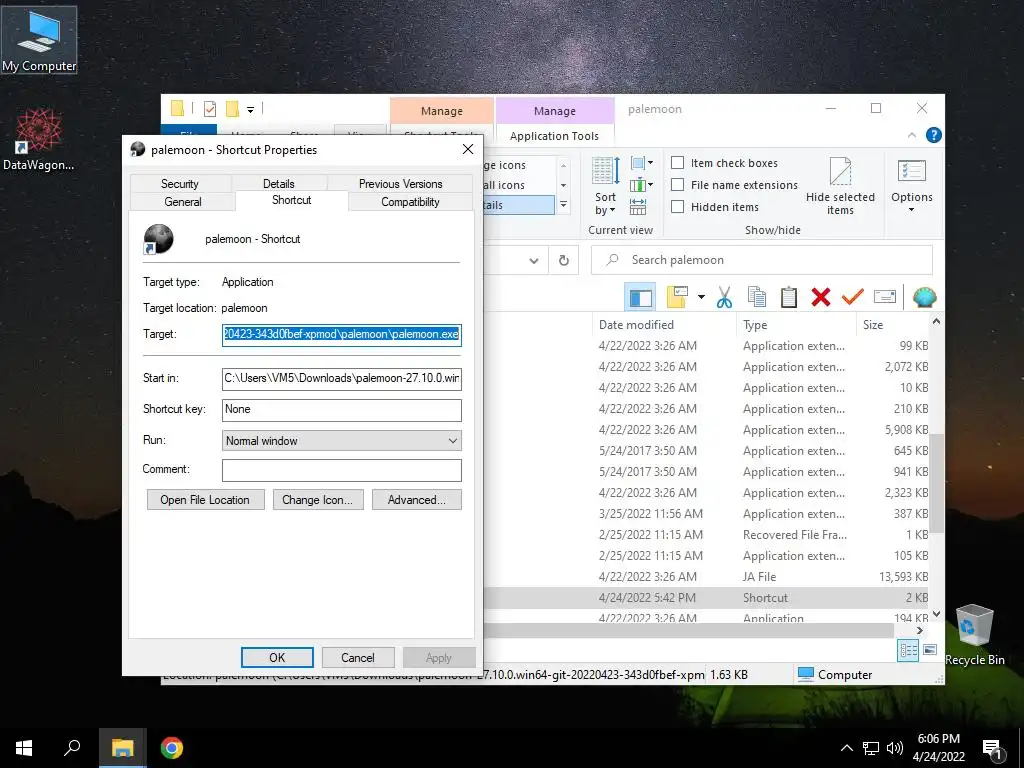Switch to details view icon in status corner
Image resolution: width=1024 pixels, height=768 pixels.
tap(908, 650)
